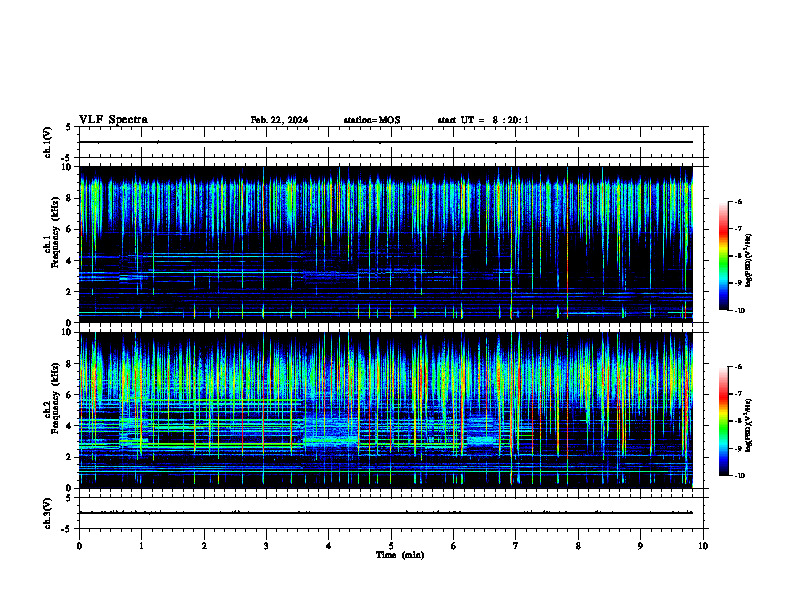Click the time axis tick label "8"
The width and height of the screenshot is (792, 612).
(x=578, y=546)
